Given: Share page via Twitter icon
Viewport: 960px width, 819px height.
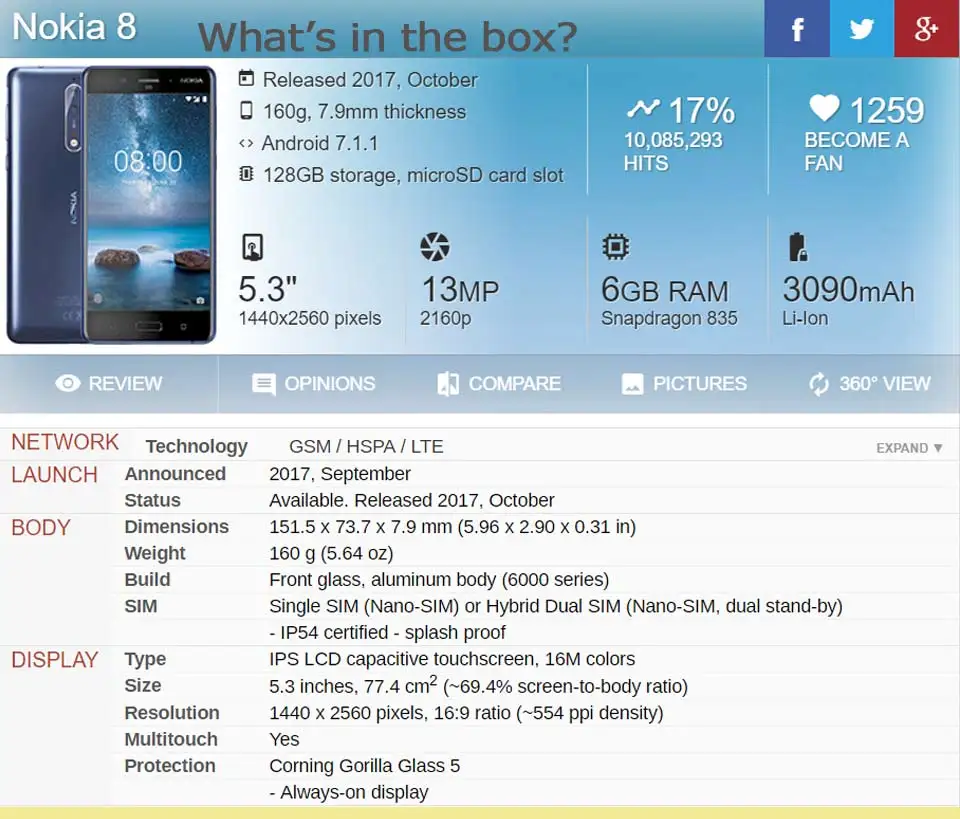Looking at the screenshot, I should (x=861, y=29).
